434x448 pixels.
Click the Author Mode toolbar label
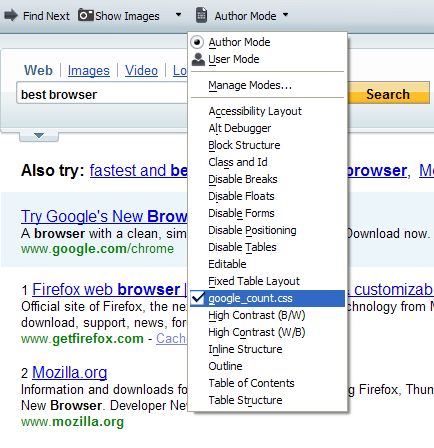245,16
